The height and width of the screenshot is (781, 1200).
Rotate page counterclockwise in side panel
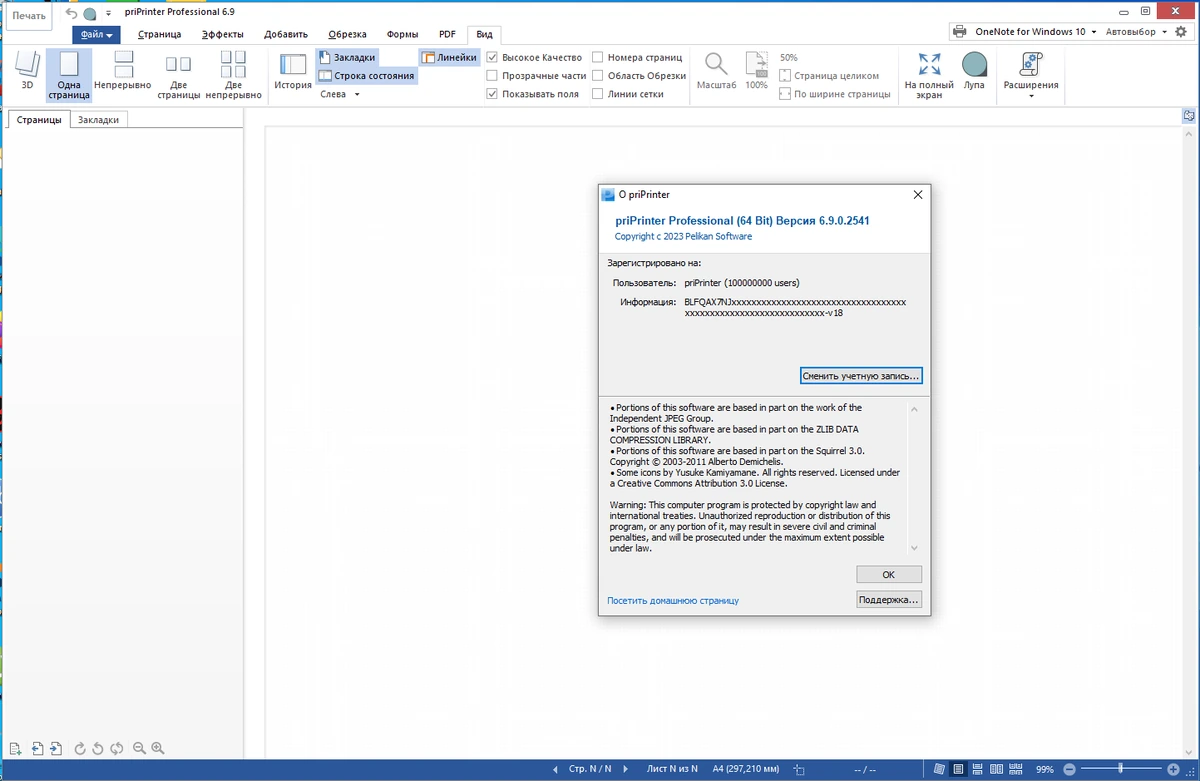point(98,748)
